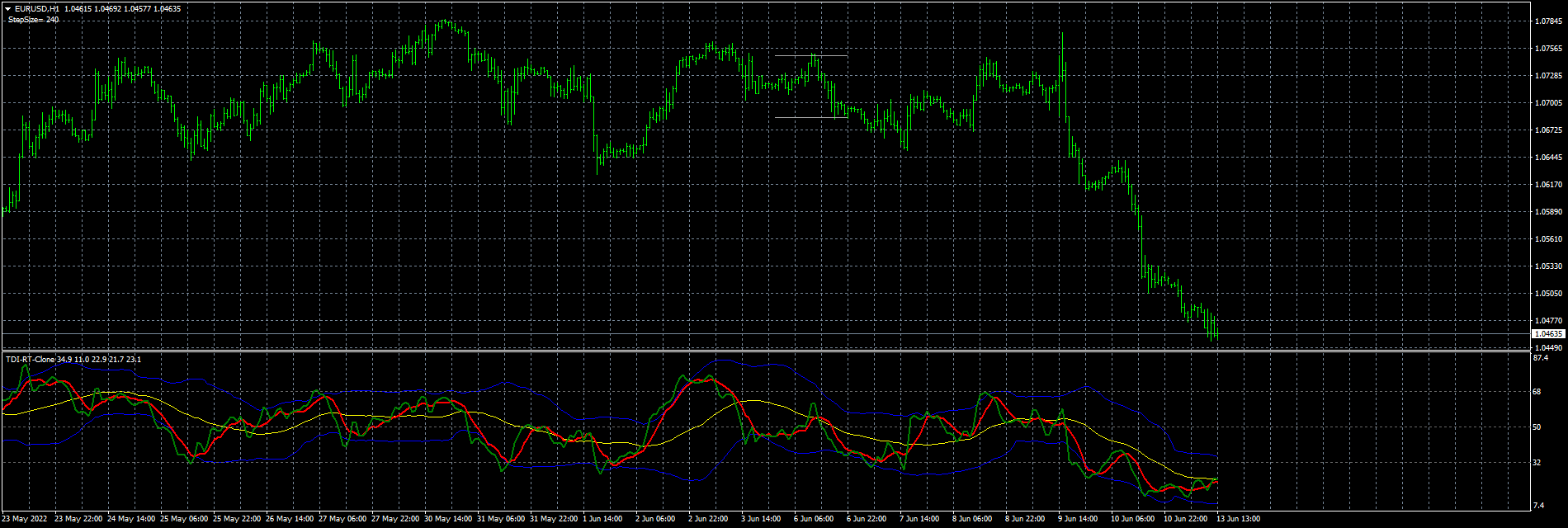1568x528 pixels.
Task: Click the 23 May 2022 date label
Action: click(25, 519)
